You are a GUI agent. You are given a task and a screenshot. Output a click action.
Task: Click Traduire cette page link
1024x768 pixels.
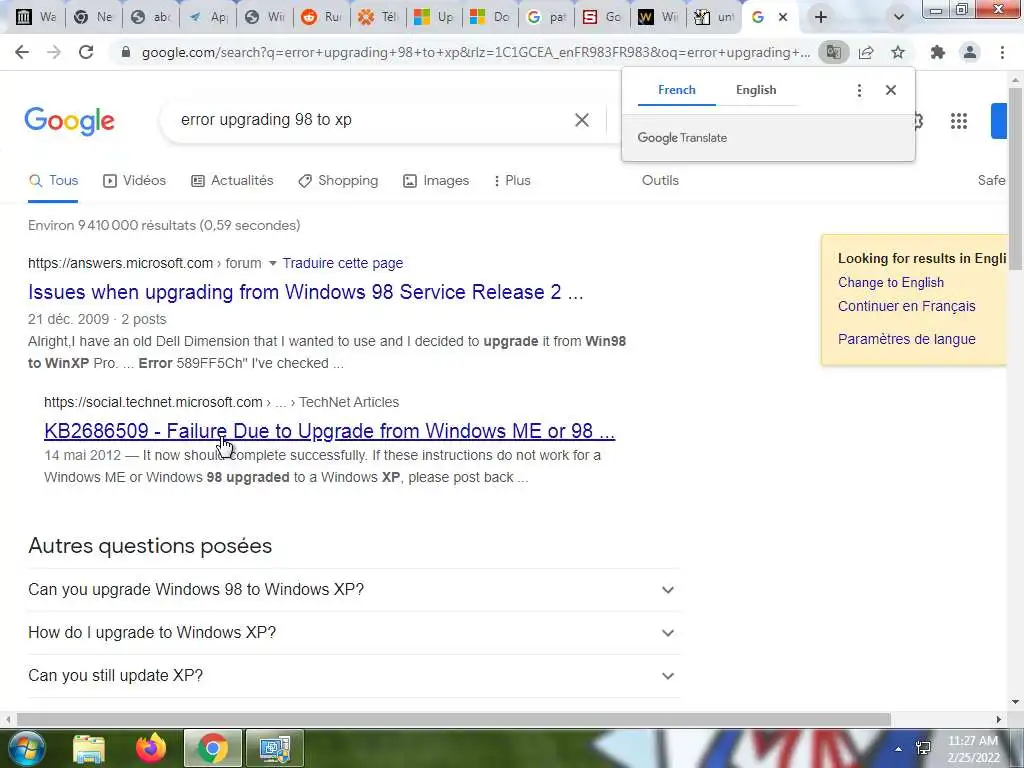[x=343, y=263]
